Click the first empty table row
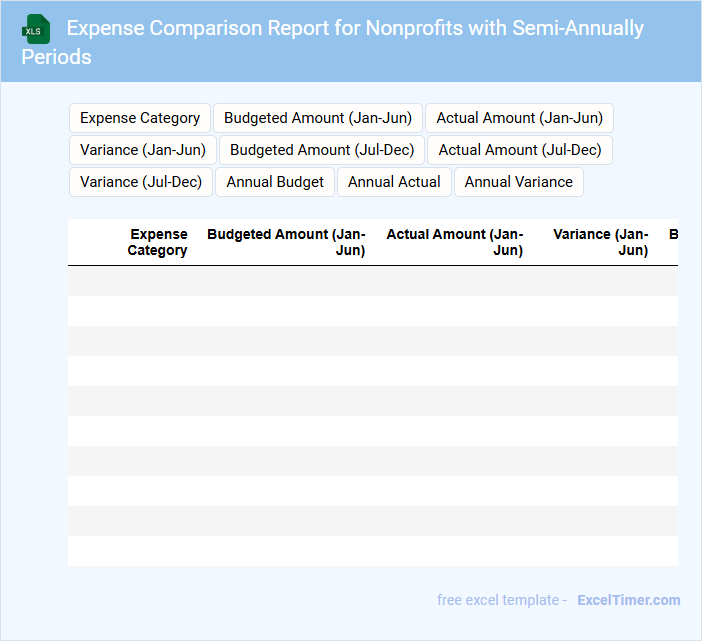 click(x=372, y=281)
